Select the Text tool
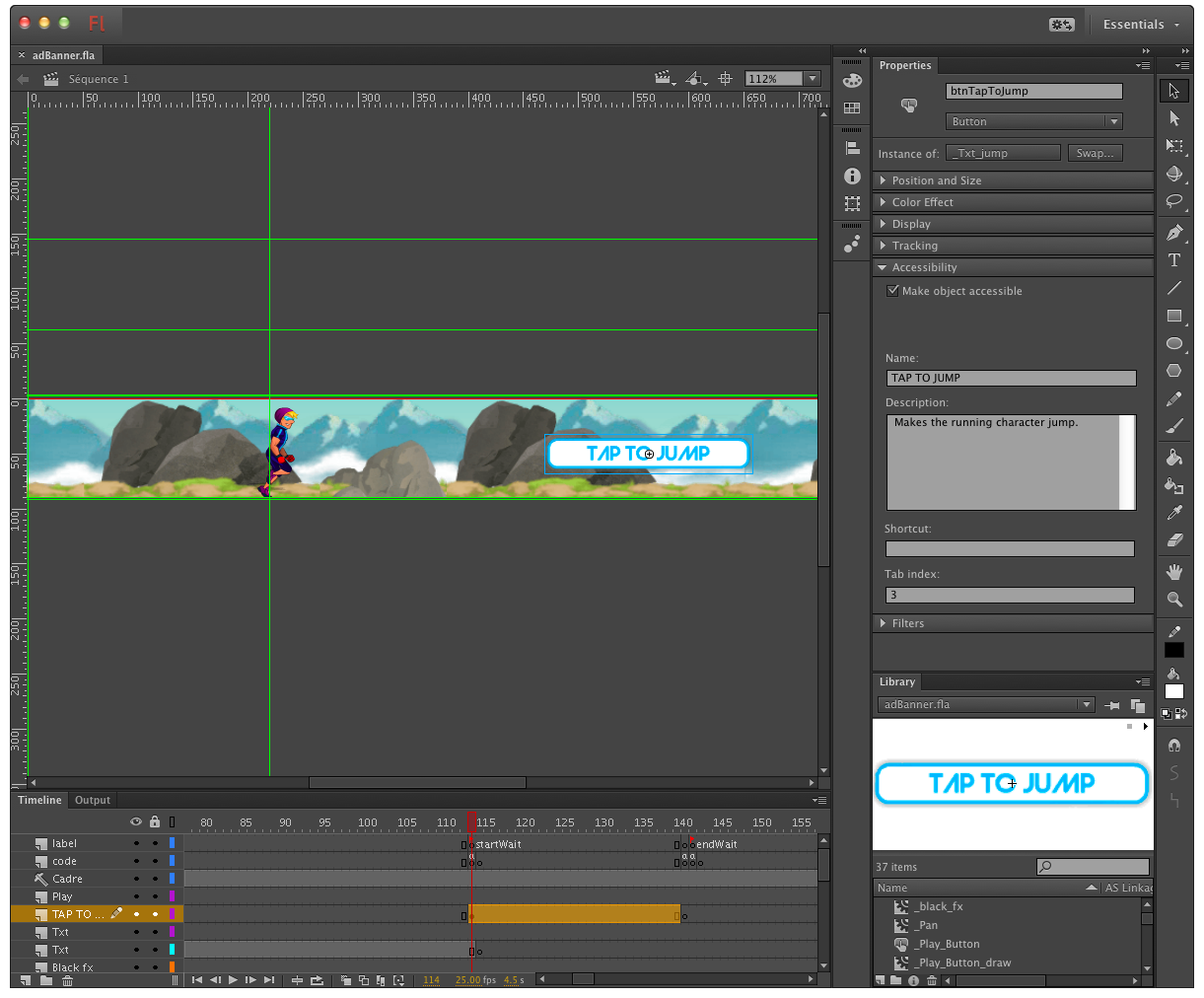 tap(1173, 260)
